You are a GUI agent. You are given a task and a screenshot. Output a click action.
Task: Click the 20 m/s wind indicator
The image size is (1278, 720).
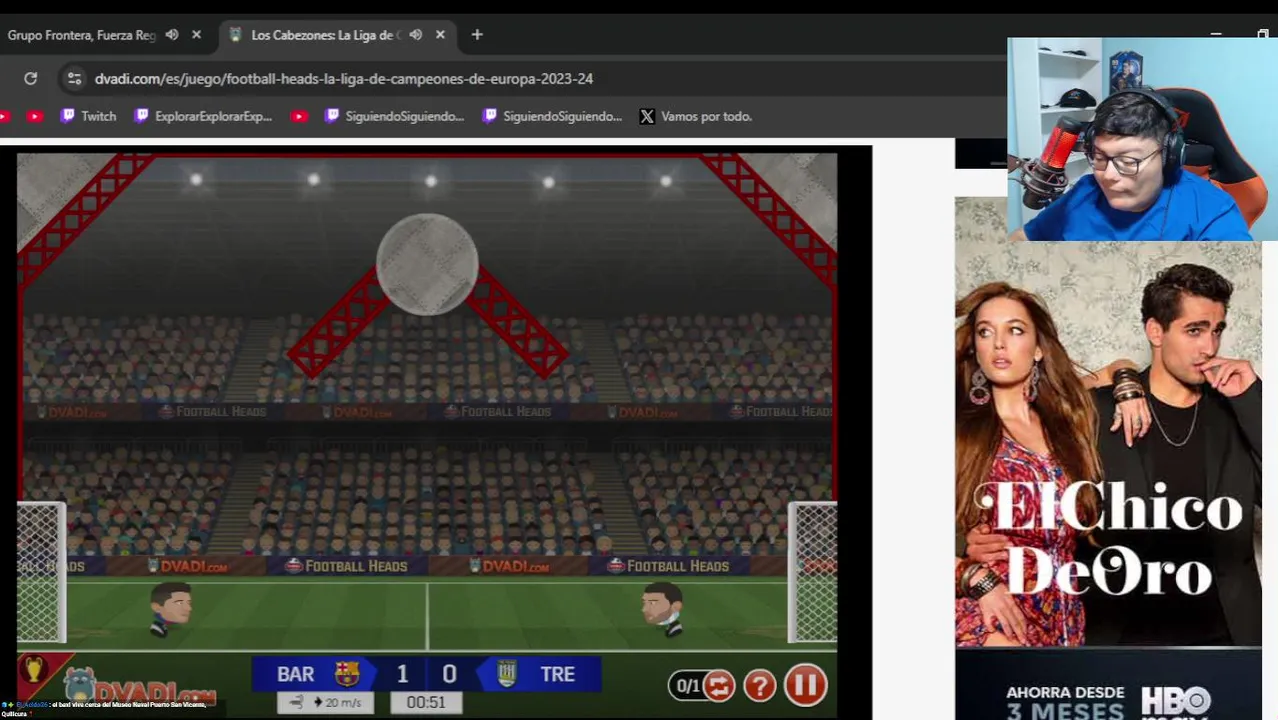pyautogui.click(x=326, y=703)
